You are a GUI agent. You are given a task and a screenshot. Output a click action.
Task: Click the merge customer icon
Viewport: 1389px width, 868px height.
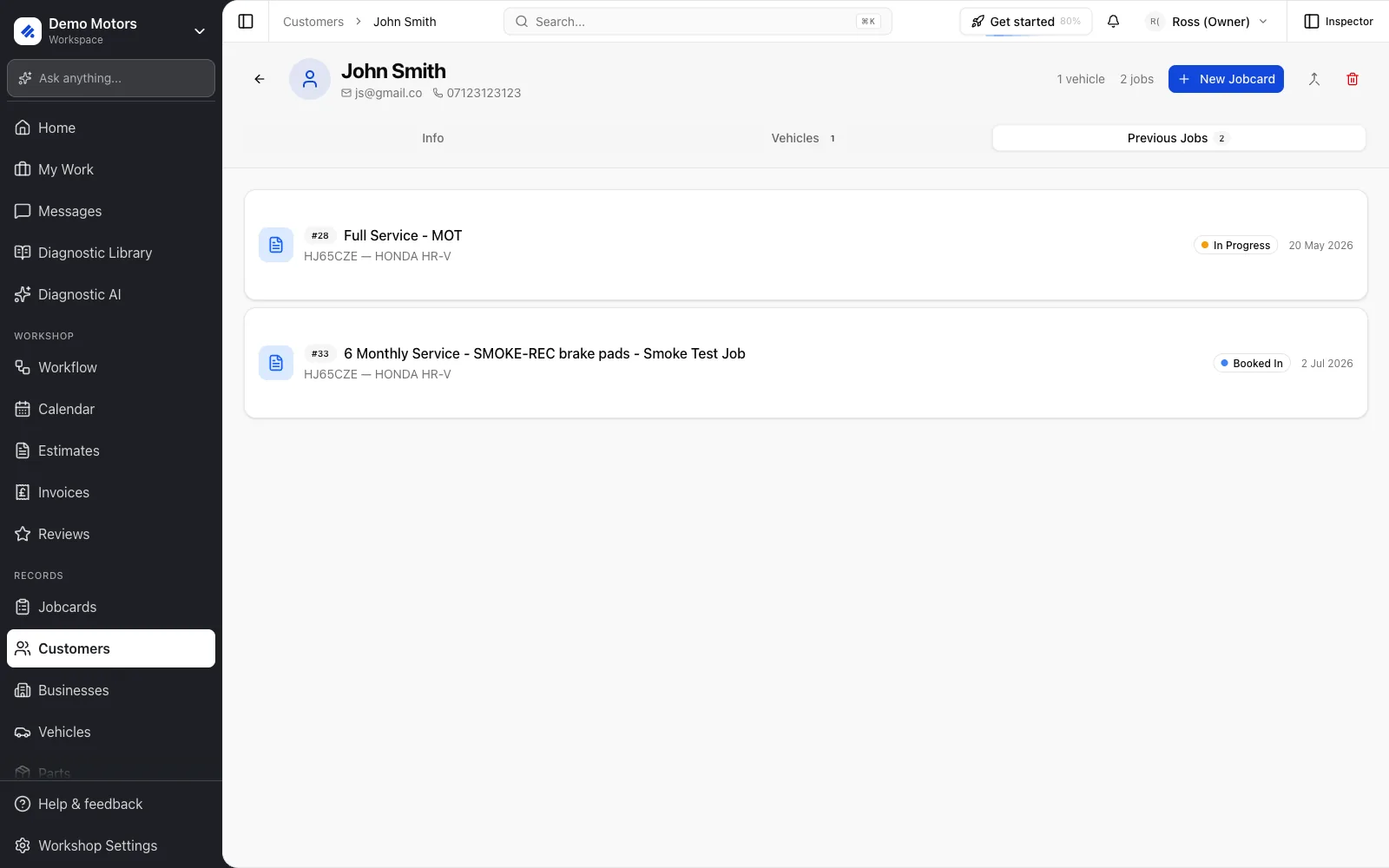(1313, 79)
